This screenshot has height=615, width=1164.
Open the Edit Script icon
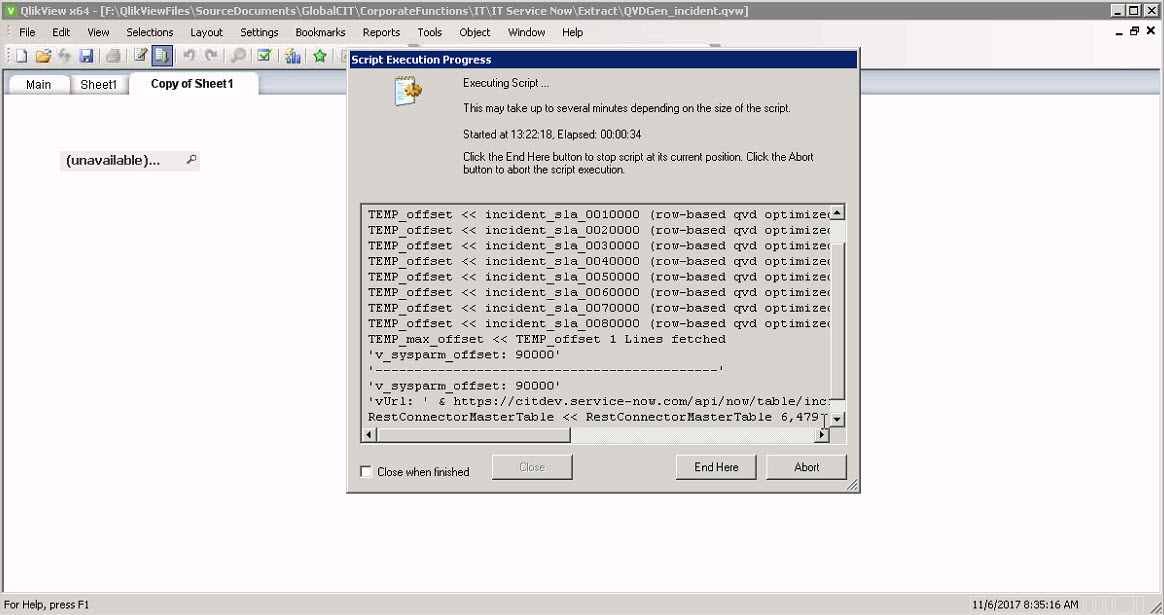pyautogui.click(x=140, y=56)
